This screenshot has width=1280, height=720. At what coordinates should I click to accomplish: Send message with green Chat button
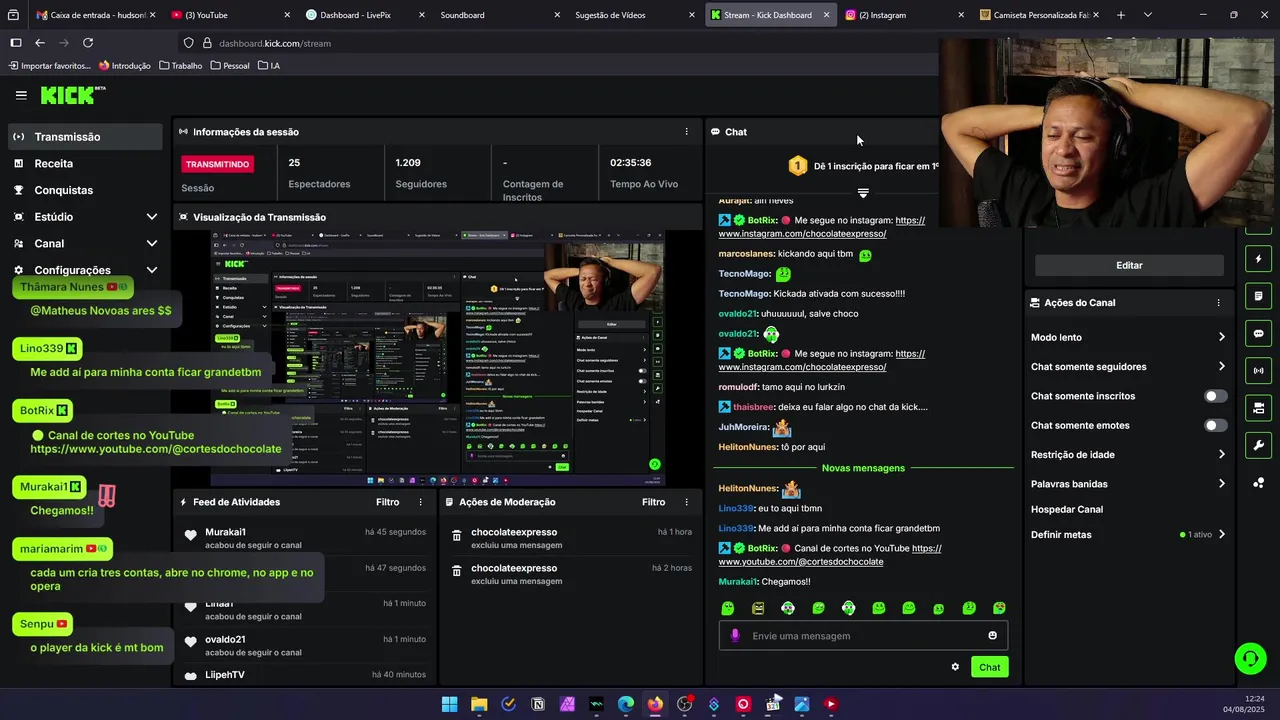pos(989,667)
